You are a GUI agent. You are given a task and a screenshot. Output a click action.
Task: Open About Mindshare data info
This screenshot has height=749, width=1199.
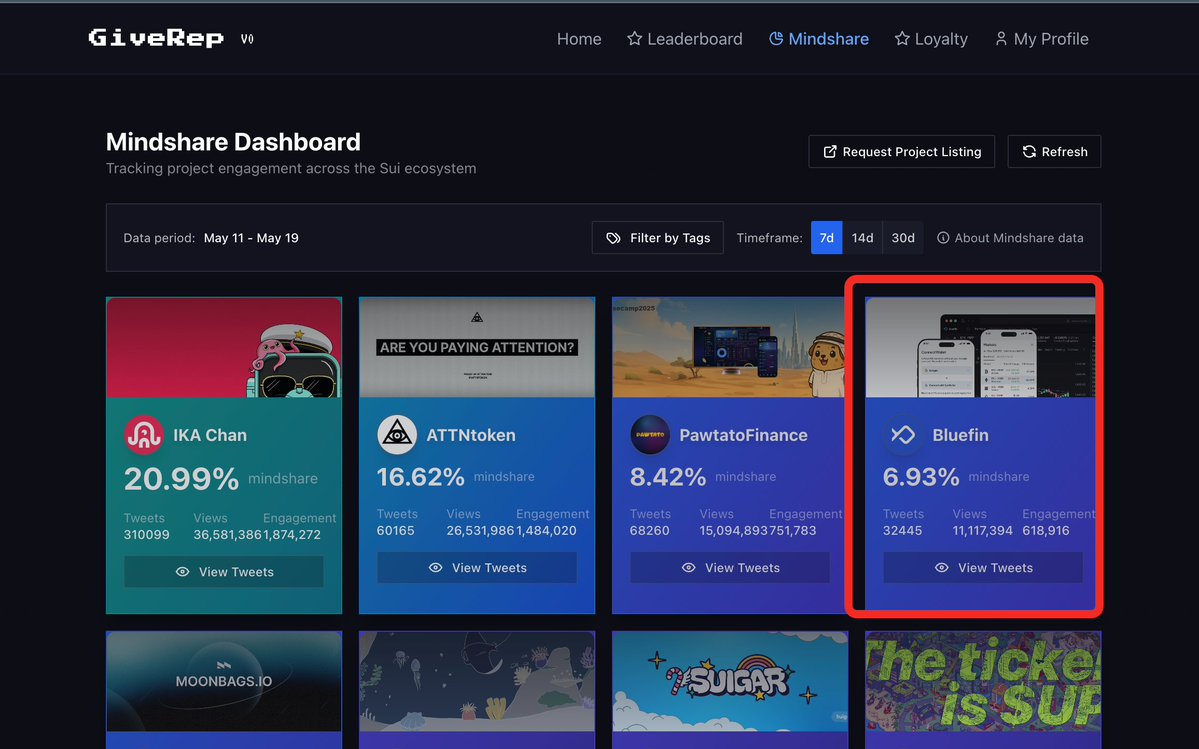tap(1010, 238)
